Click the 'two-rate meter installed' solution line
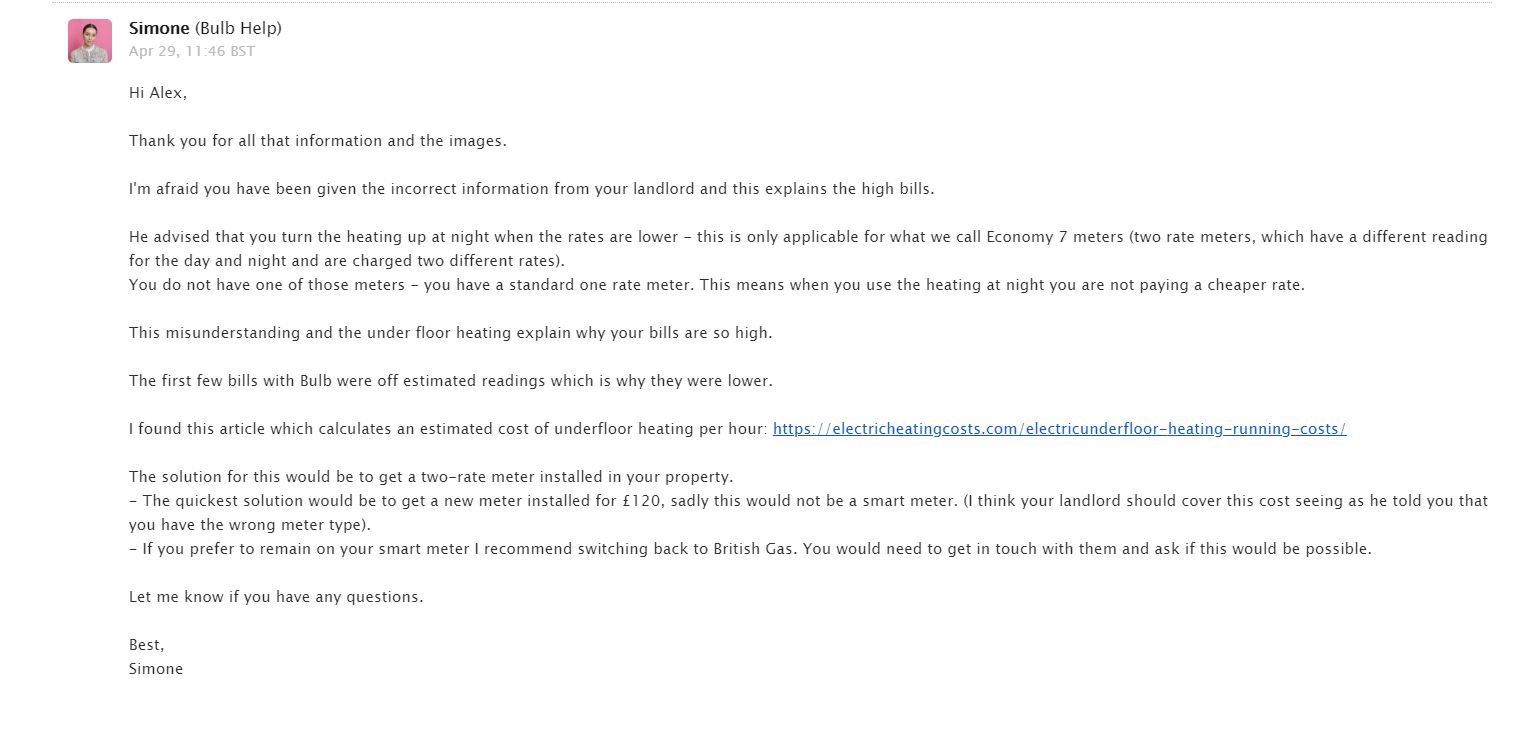The width and height of the screenshot is (1518, 739). coord(431,477)
